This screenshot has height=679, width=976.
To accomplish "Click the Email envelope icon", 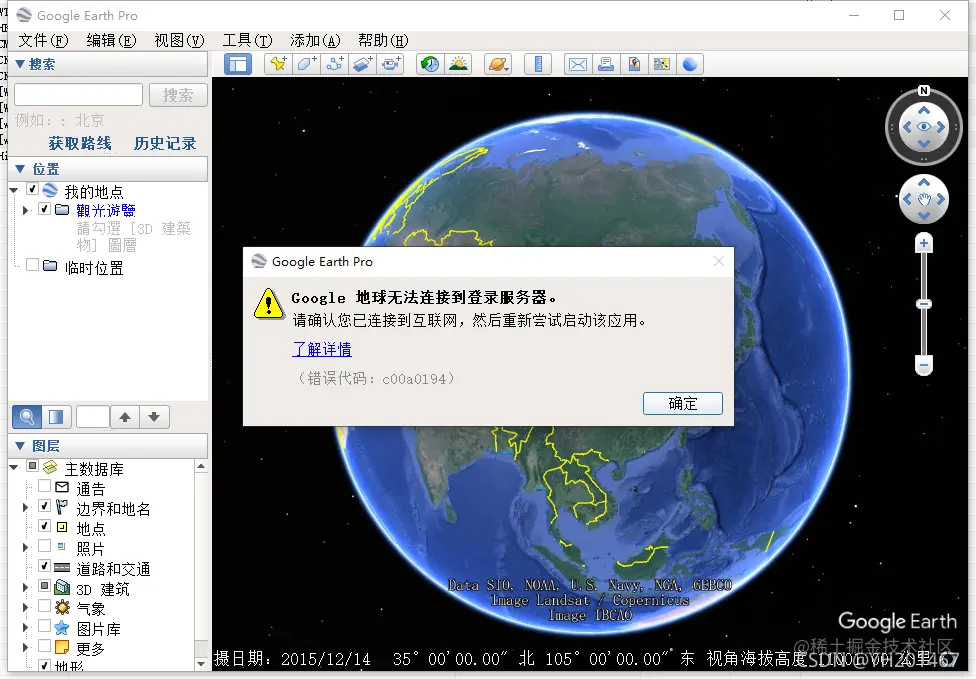I will (578, 64).
